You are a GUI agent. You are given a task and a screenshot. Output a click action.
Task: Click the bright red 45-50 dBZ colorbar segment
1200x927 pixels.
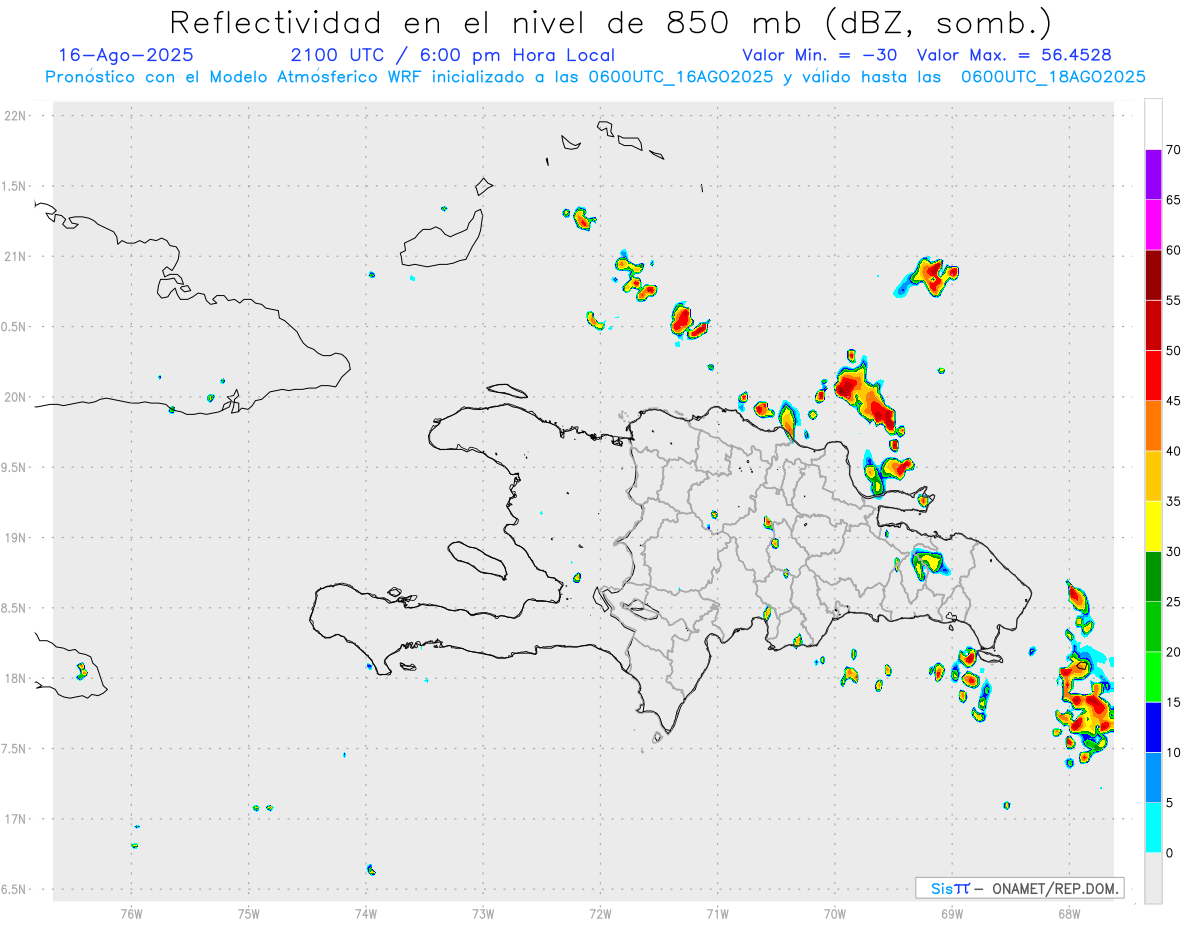pyautogui.click(x=1153, y=375)
